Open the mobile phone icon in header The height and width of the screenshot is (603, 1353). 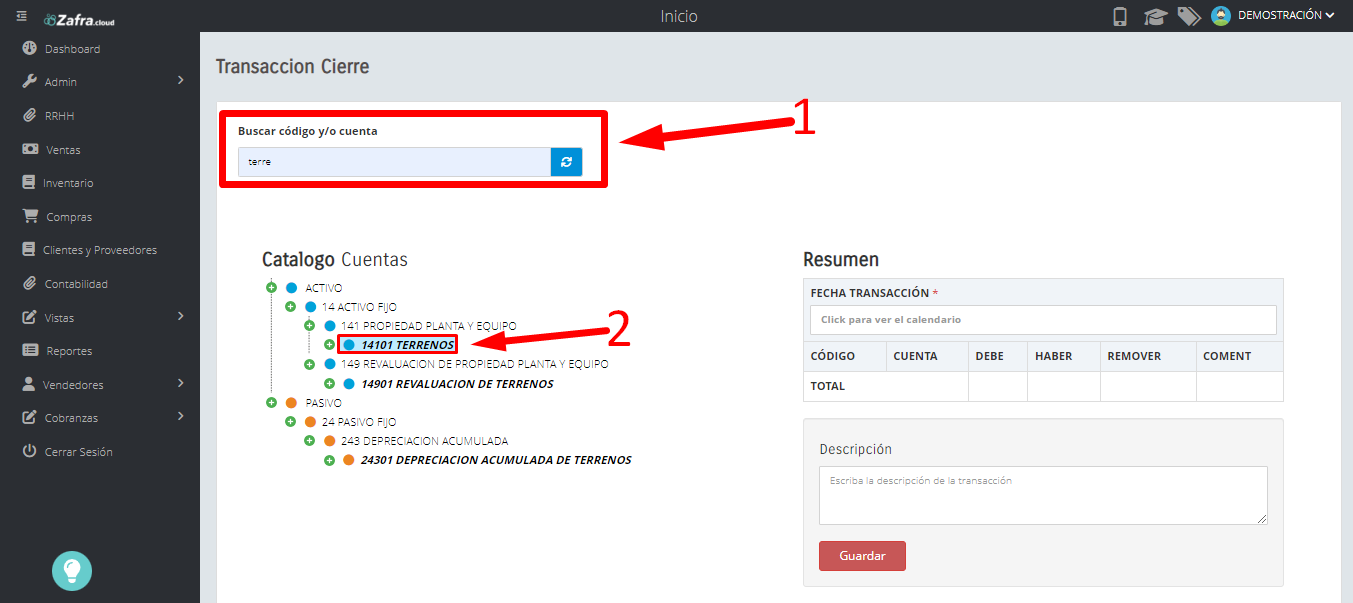[1120, 16]
